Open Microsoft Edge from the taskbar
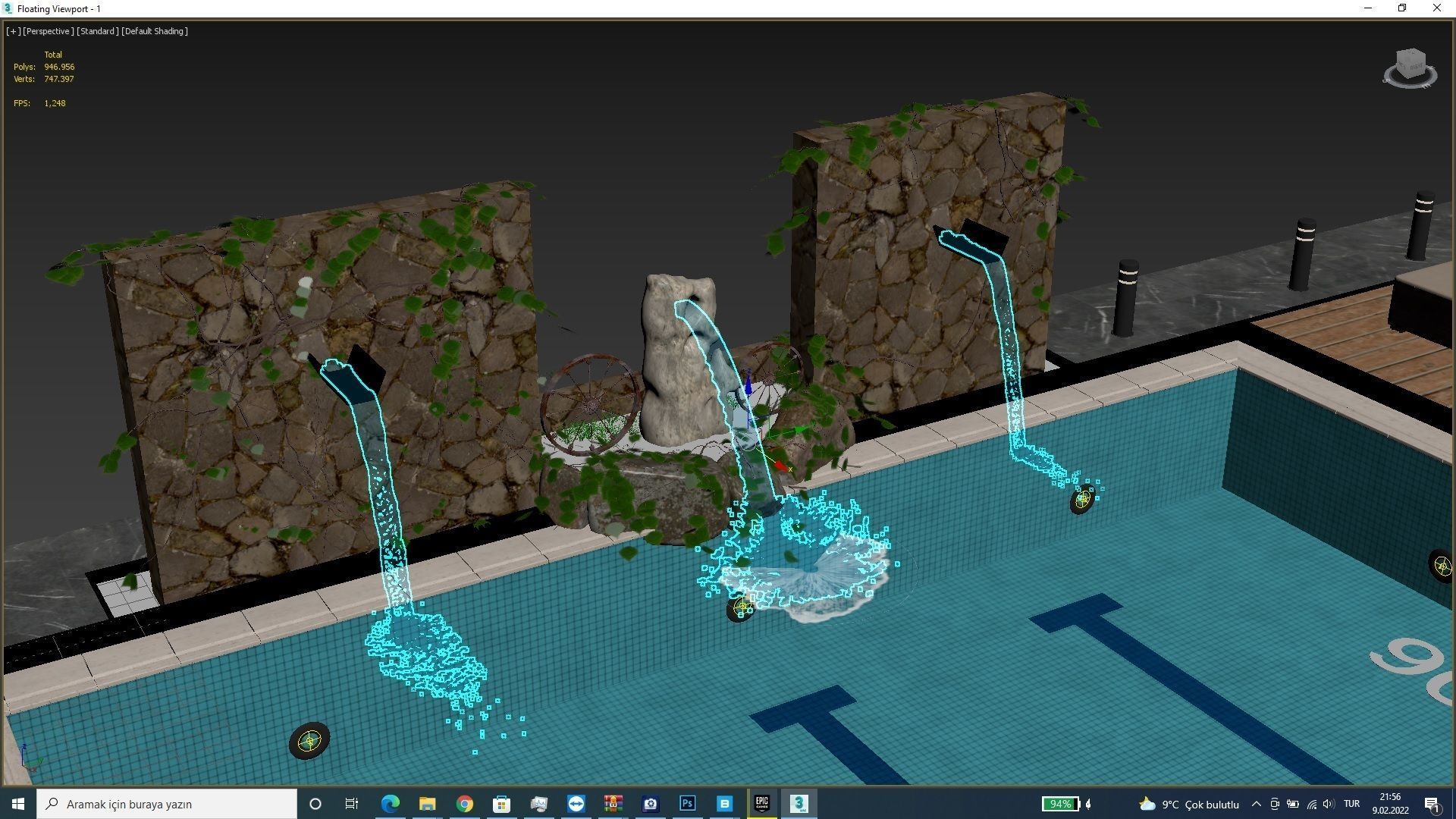The width and height of the screenshot is (1456, 819). tap(390, 804)
